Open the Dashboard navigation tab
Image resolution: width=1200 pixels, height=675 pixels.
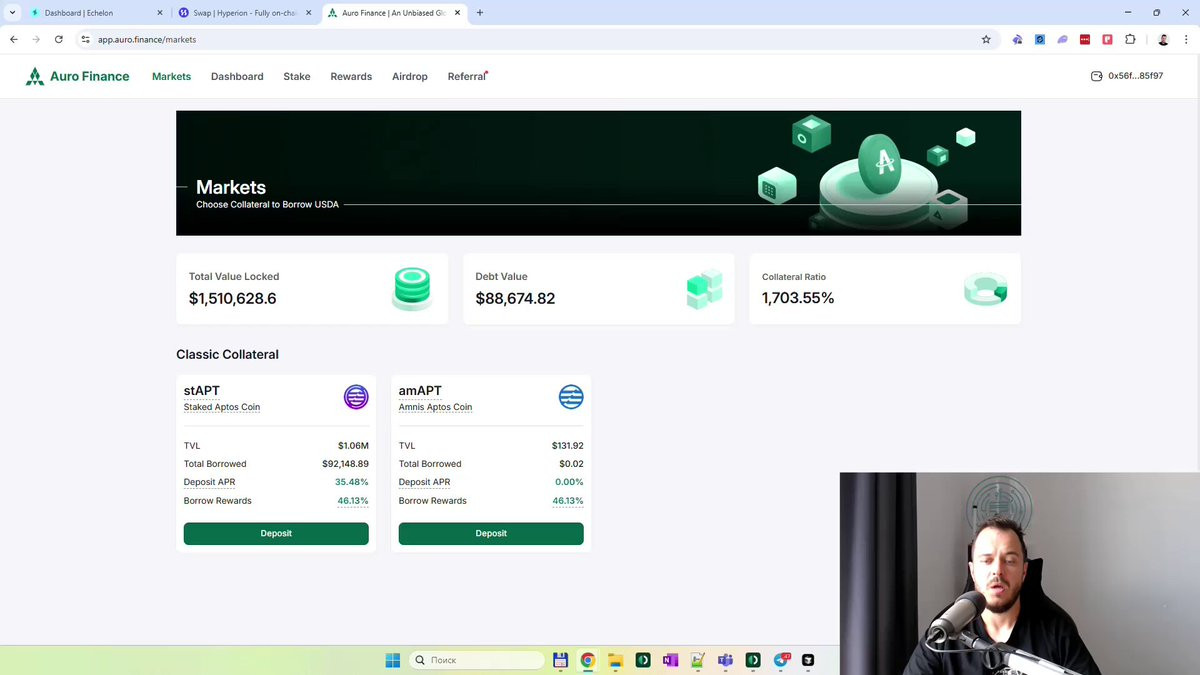click(x=237, y=76)
